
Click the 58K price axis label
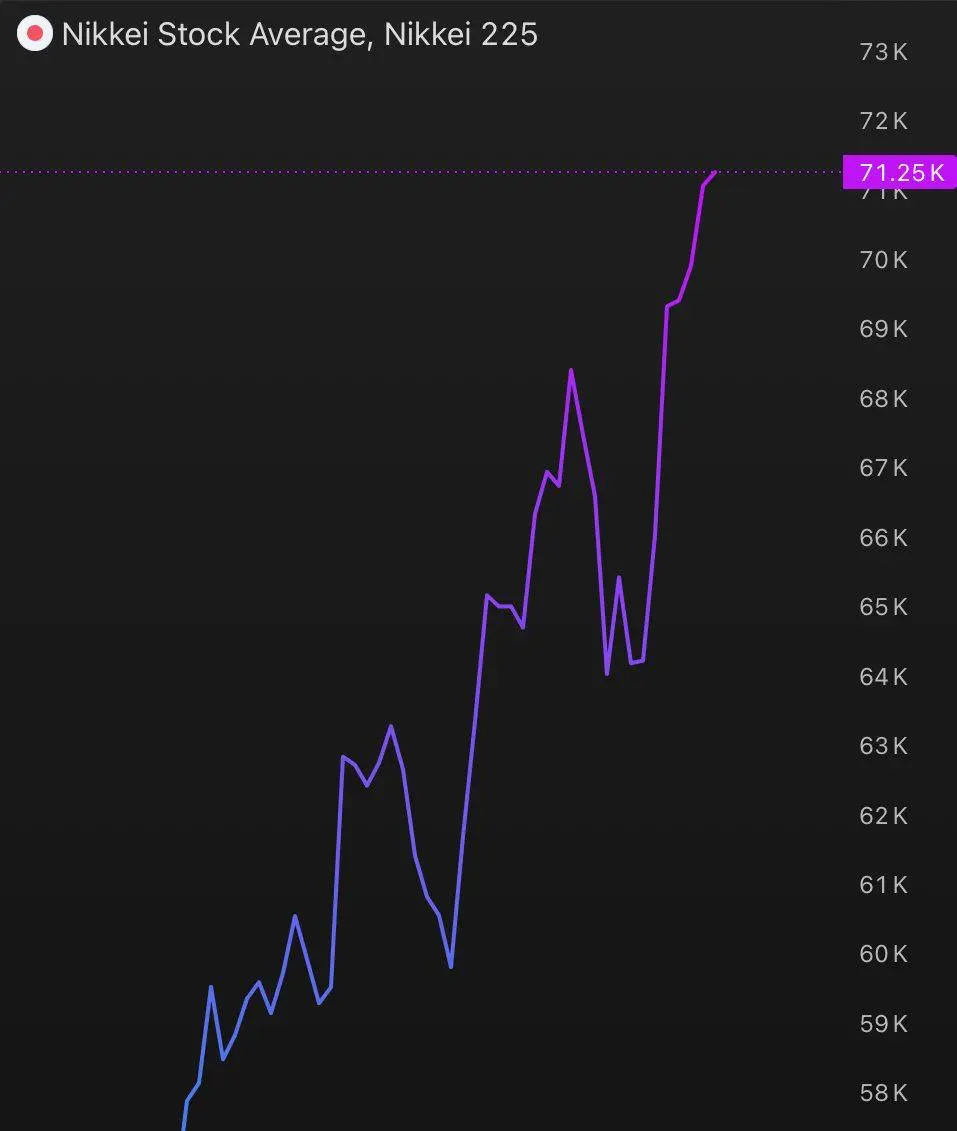click(x=883, y=1093)
